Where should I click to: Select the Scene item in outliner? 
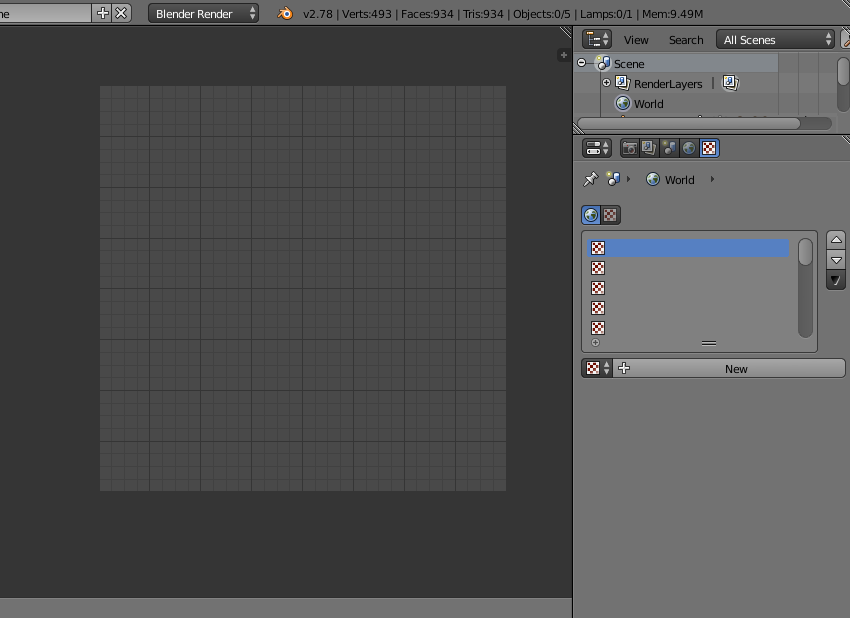tap(629, 64)
